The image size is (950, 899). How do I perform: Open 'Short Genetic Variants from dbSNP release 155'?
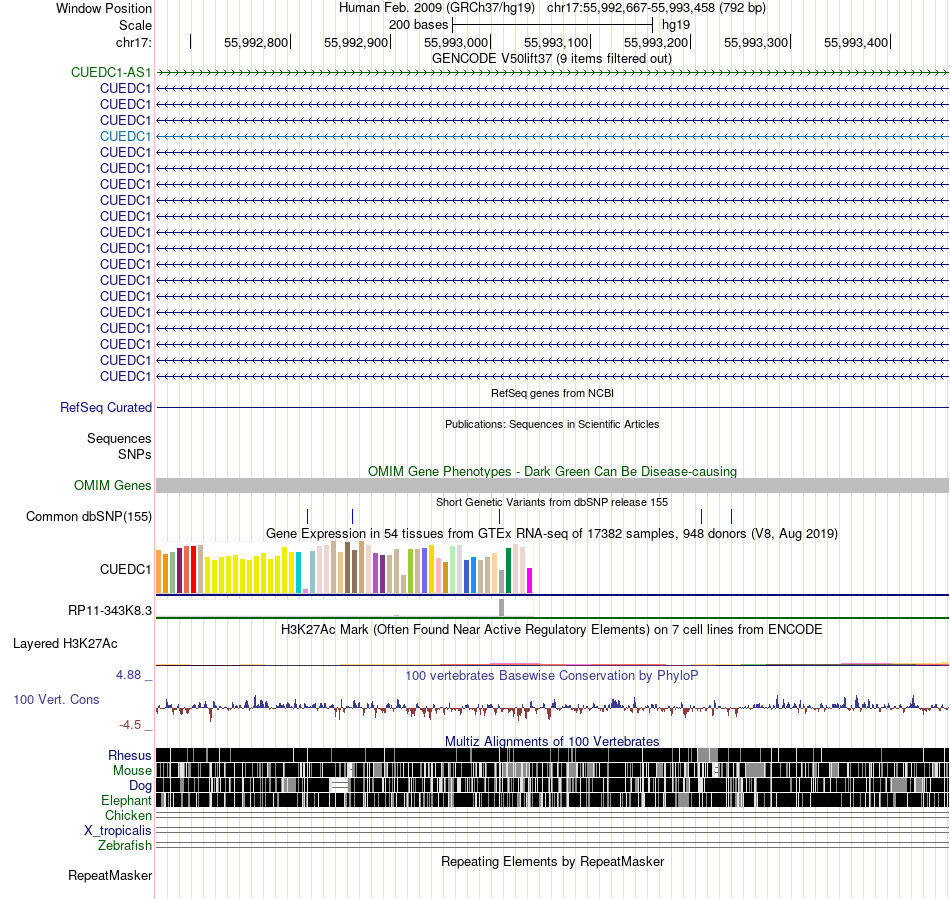pos(552,502)
